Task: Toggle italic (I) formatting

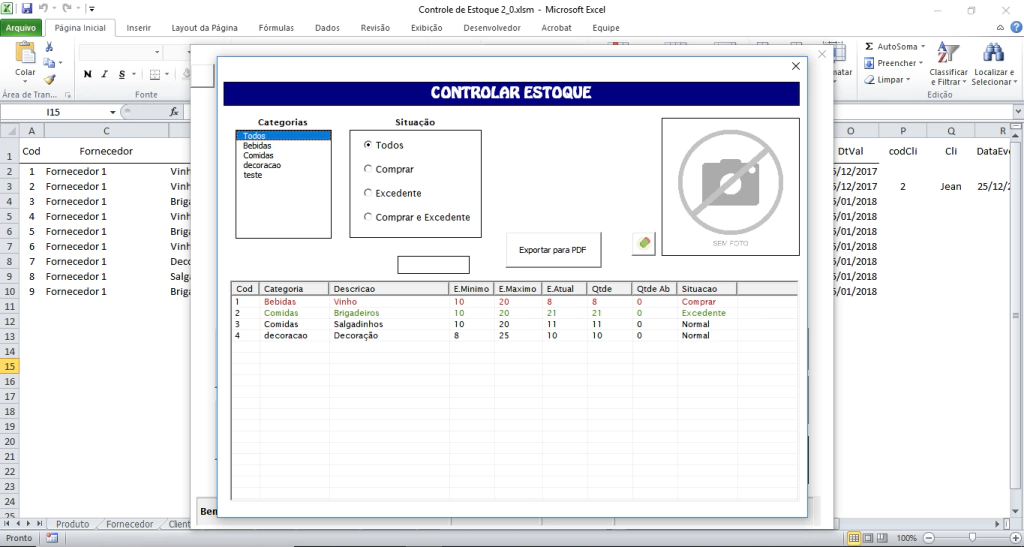Action: coord(104,74)
